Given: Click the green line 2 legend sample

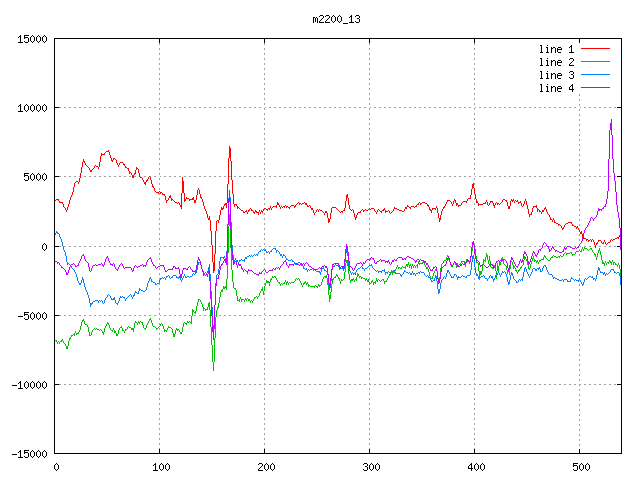Looking at the screenshot, I should click(x=596, y=62).
